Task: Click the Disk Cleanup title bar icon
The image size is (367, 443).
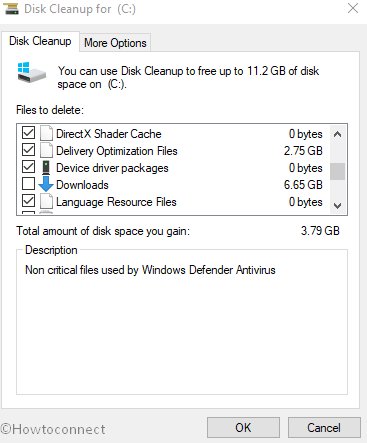Action: 11,8
